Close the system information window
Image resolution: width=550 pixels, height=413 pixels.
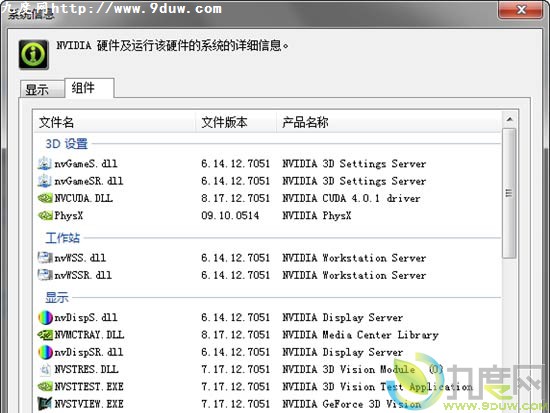coord(521,9)
